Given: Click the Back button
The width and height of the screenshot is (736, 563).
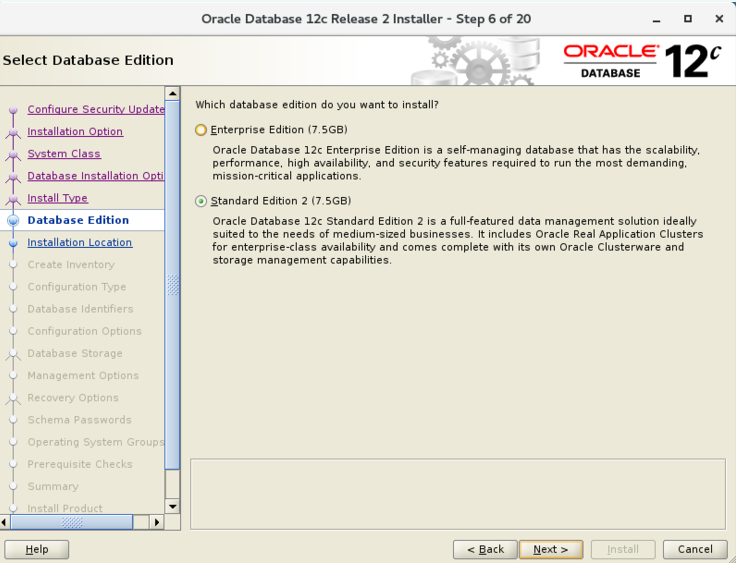Looking at the screenshot, I should click(x=485, y=549).
